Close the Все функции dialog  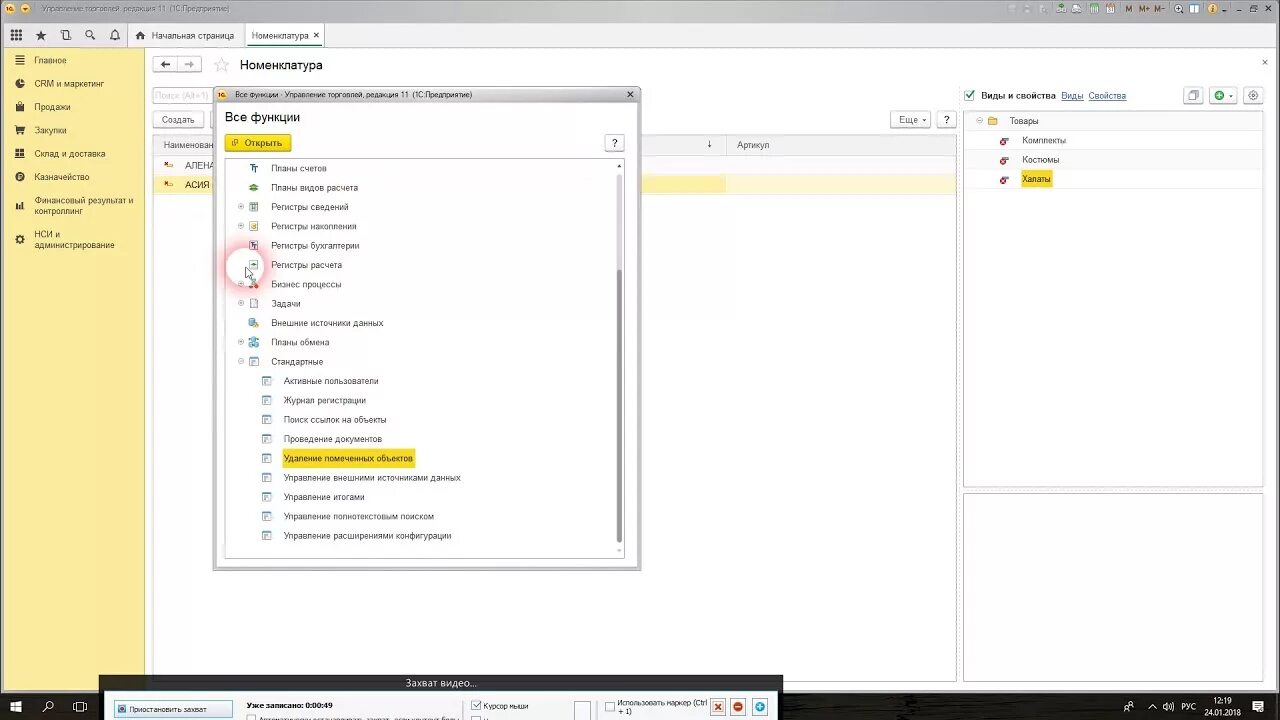630,94
